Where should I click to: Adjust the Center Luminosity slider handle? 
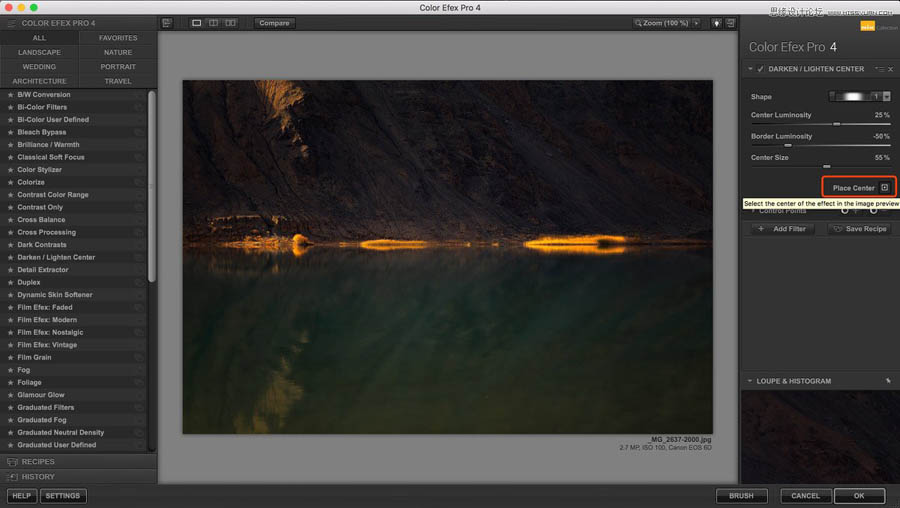point(837,124)
